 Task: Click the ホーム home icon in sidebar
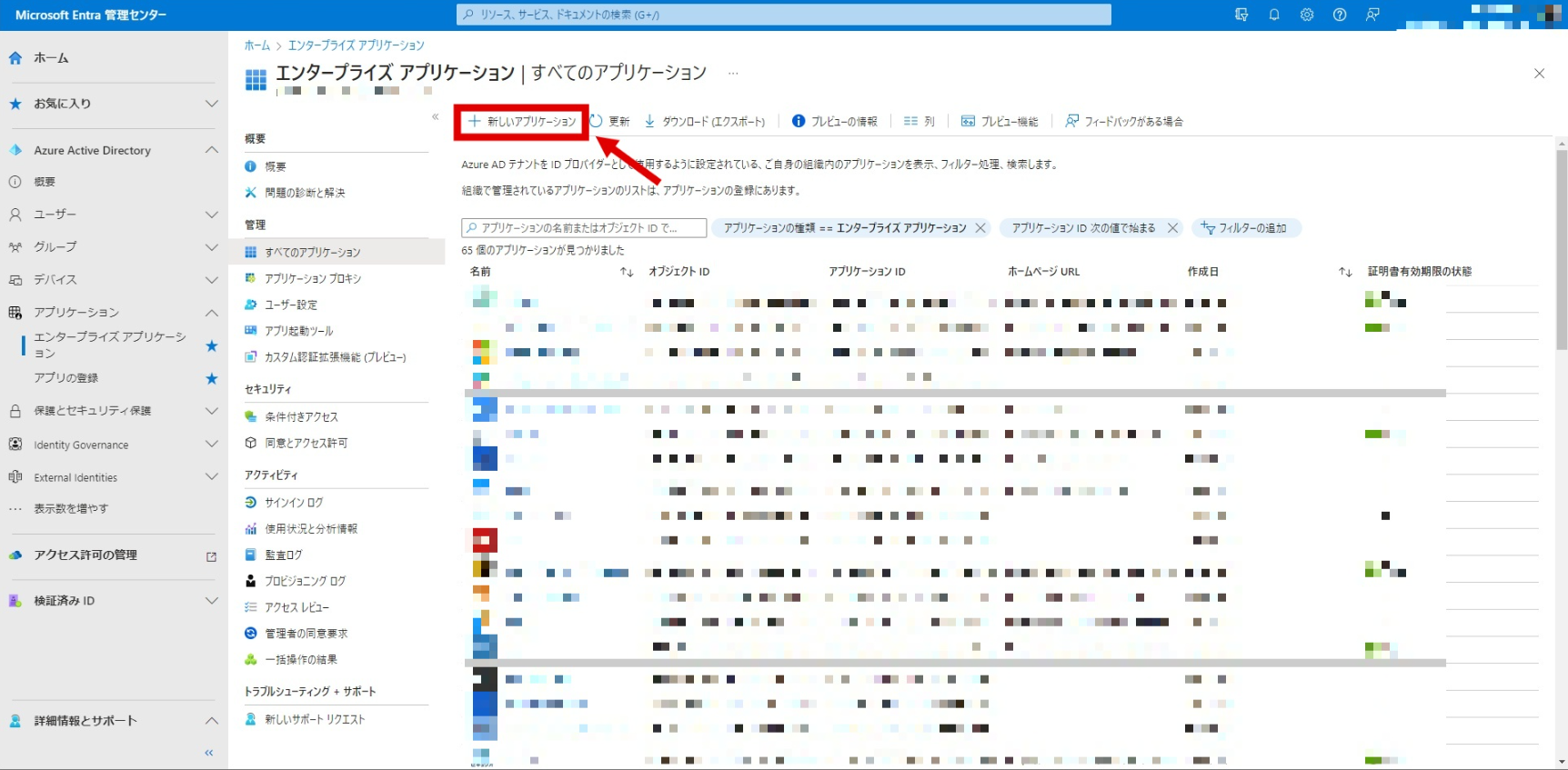pyautogui.click(x=15, y=58)
